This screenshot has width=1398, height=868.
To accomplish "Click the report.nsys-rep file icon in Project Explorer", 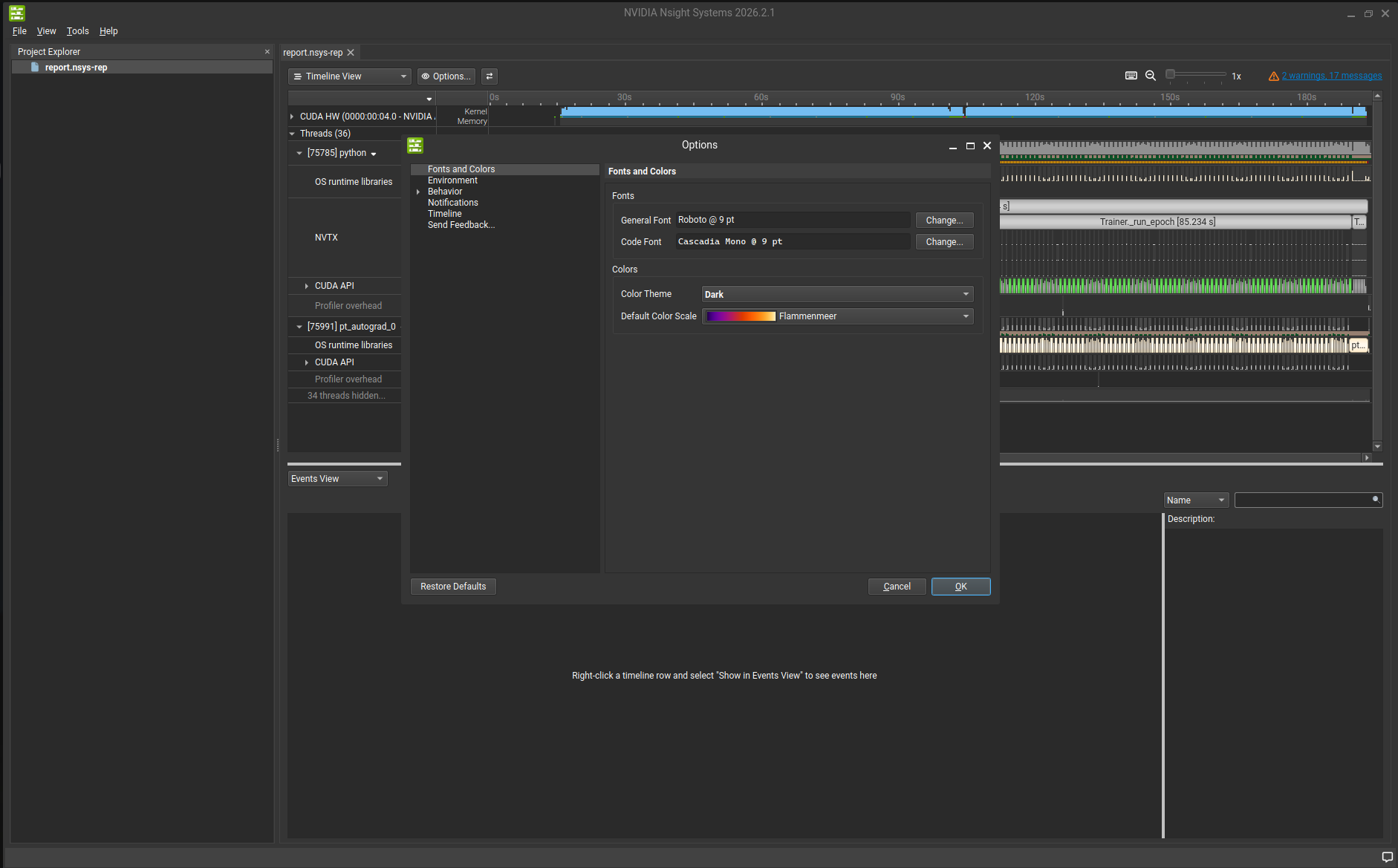I will pyautogui.click(x=34, y=67).
